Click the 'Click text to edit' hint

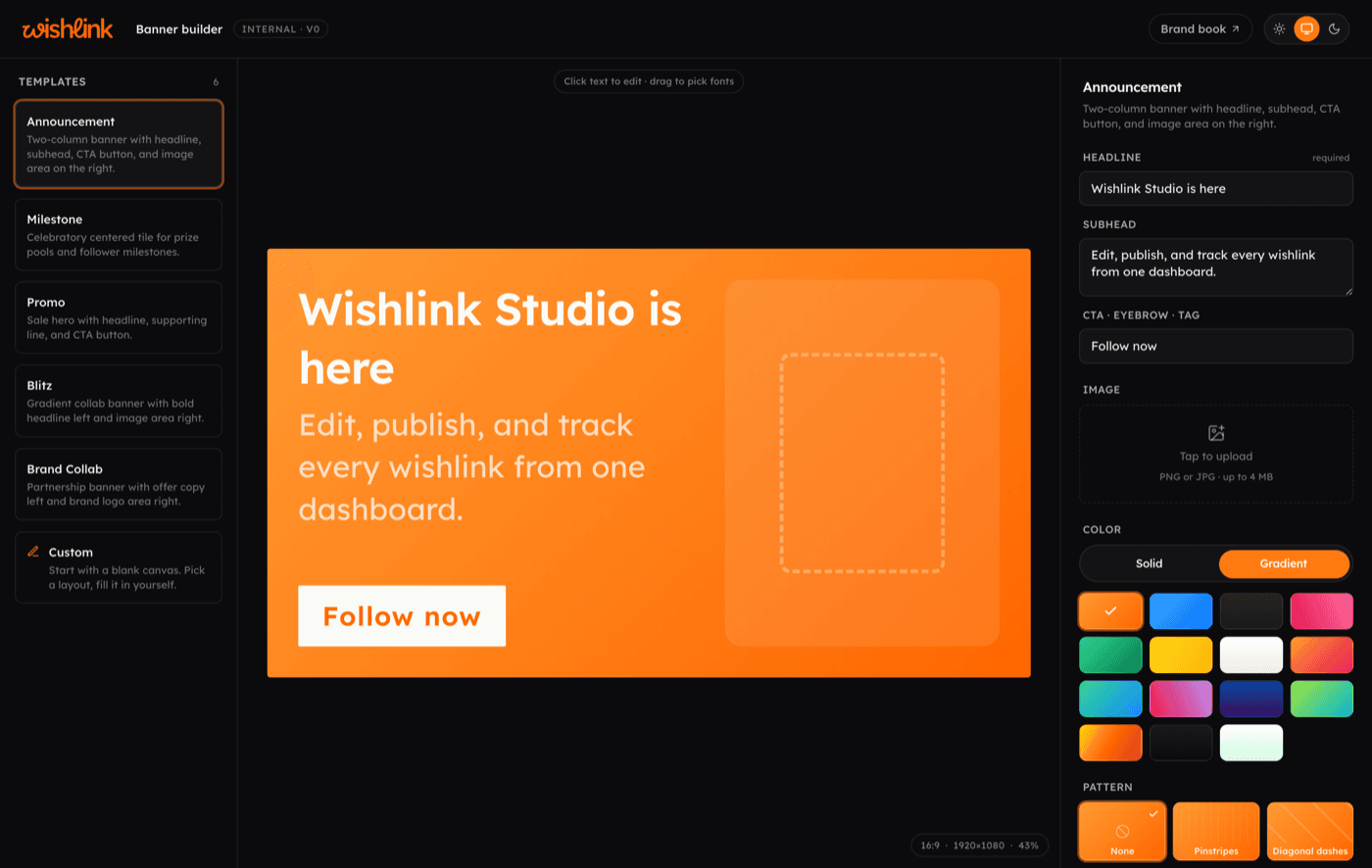coord(649,81)
